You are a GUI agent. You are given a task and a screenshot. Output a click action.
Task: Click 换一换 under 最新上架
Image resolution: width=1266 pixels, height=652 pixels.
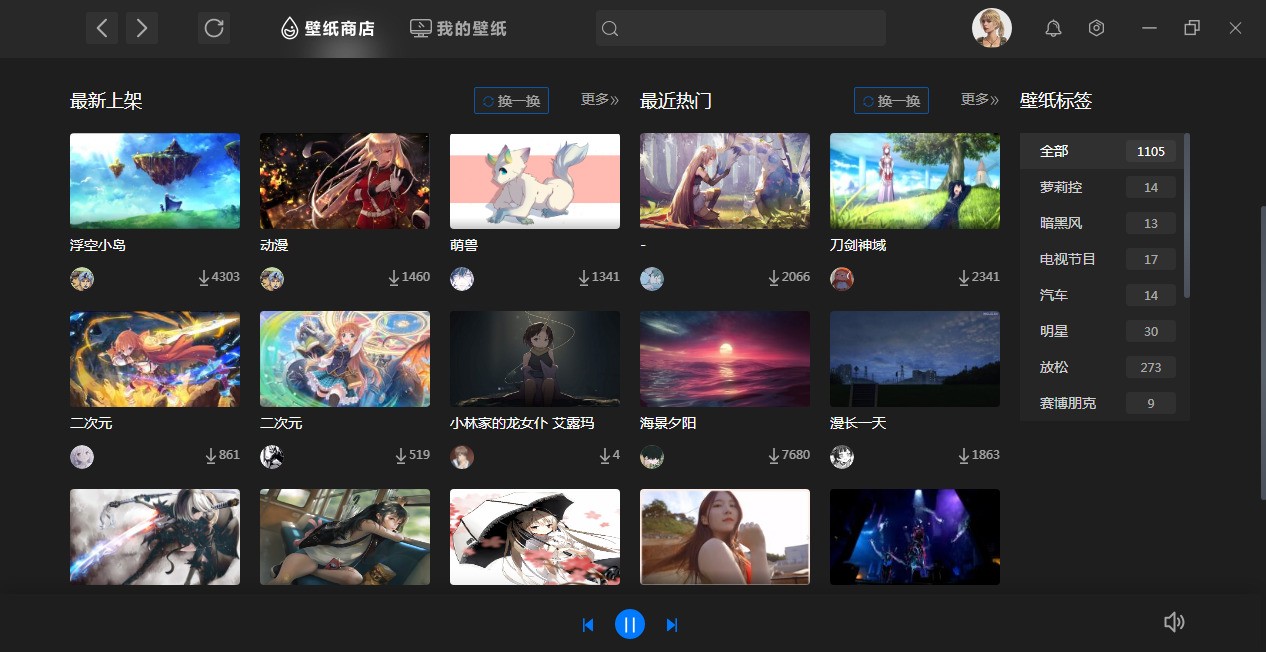point(511,101)
